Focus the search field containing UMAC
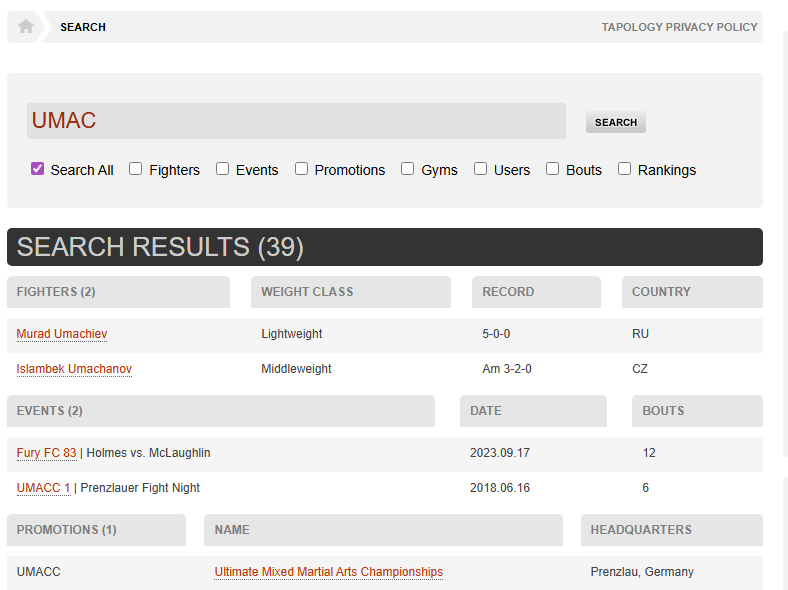 297,121
